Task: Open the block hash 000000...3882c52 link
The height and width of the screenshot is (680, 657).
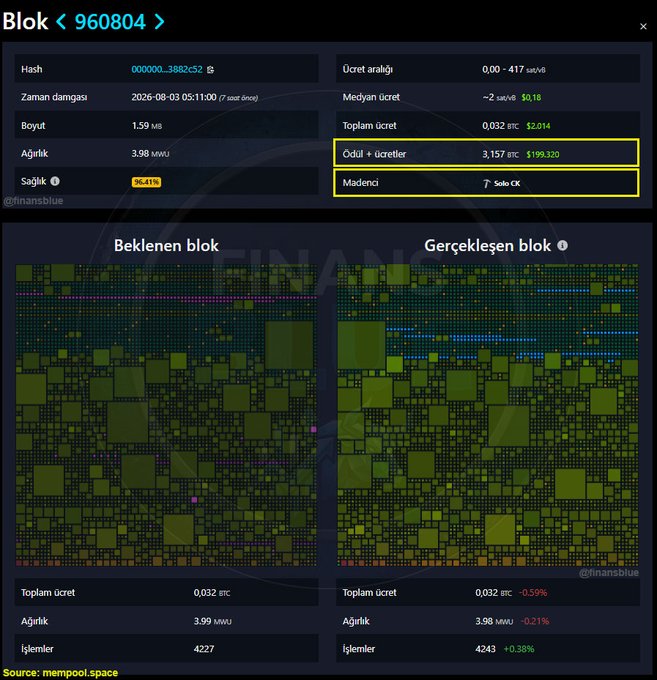Action: pos(167,69)
